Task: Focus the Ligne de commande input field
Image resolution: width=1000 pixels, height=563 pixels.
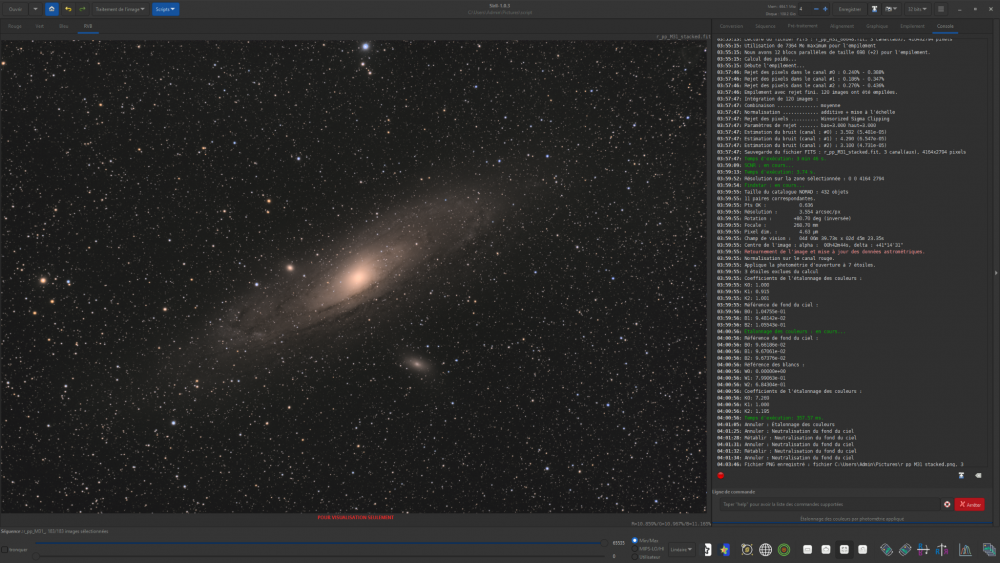Action: (x=829, y=504)
